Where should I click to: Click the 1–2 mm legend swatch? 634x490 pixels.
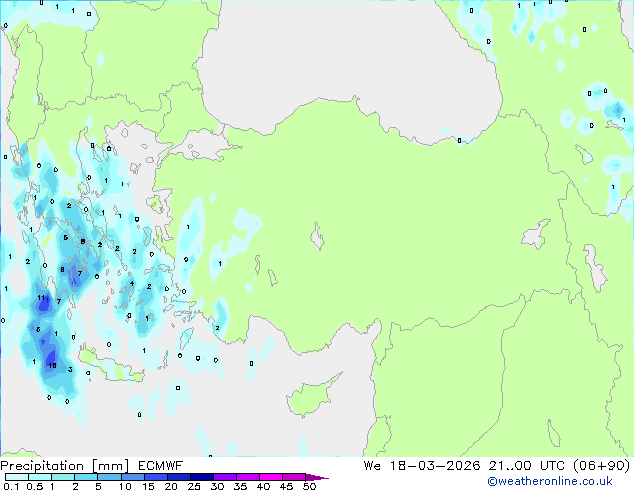click(63, 477)
